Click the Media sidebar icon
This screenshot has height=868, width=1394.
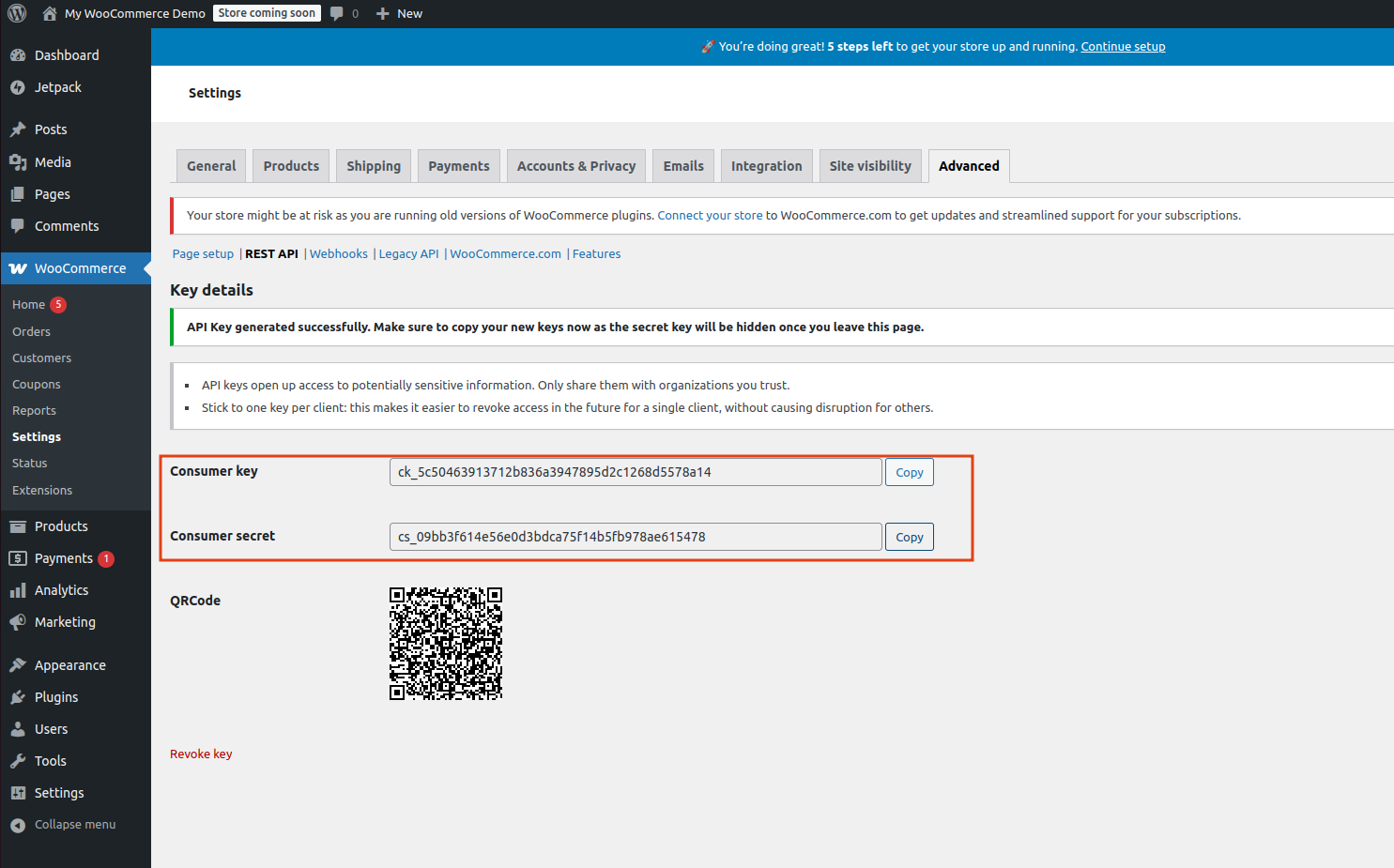[18, 162]
